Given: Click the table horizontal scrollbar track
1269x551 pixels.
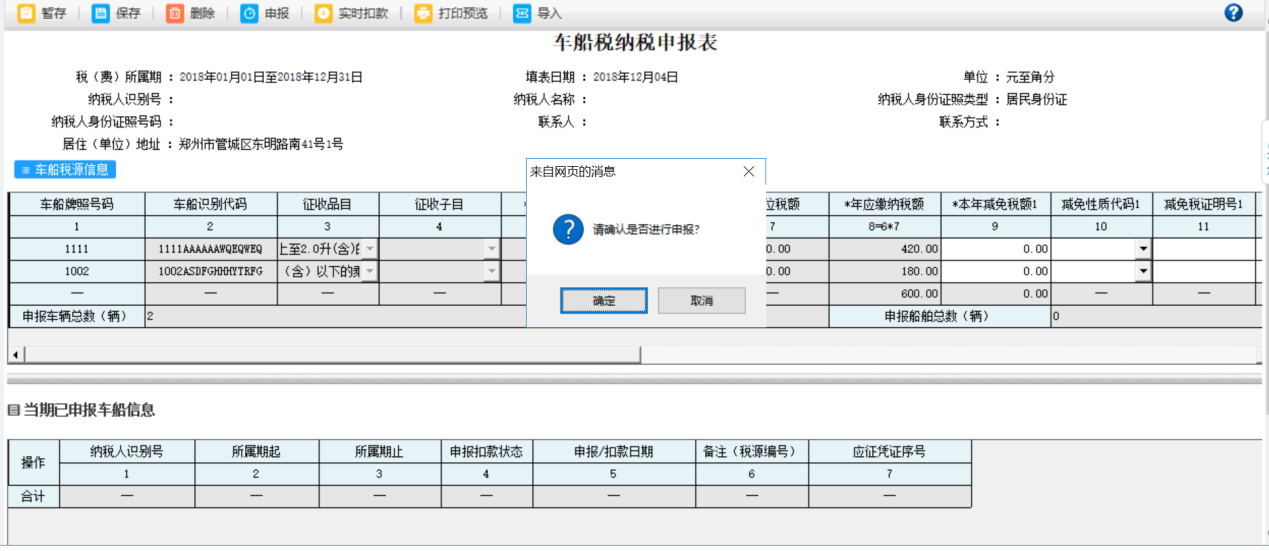Looking at the screenshot, I should [950, 355].
